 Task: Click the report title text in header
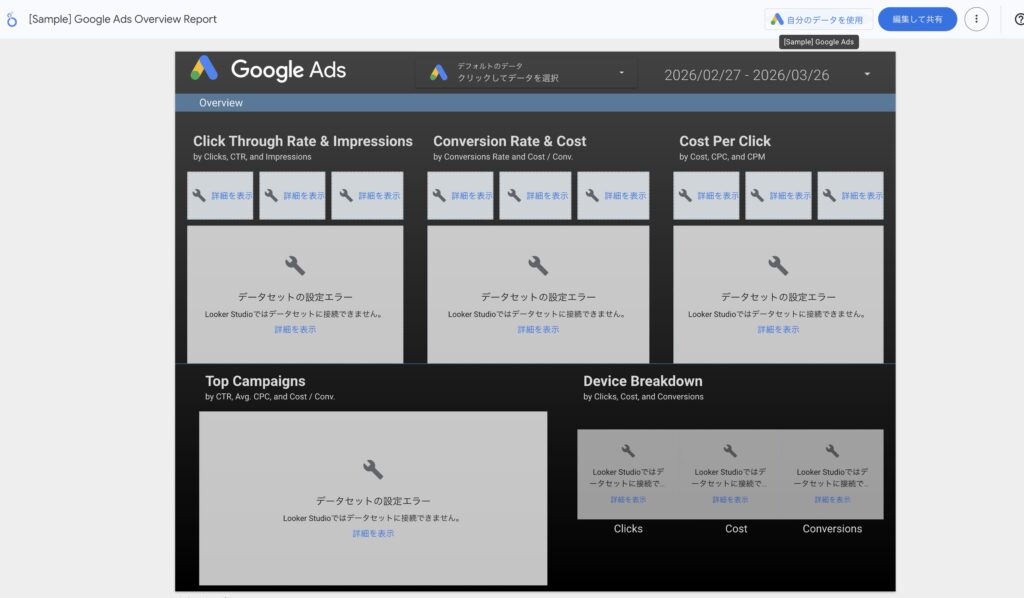tap(123, 19)
